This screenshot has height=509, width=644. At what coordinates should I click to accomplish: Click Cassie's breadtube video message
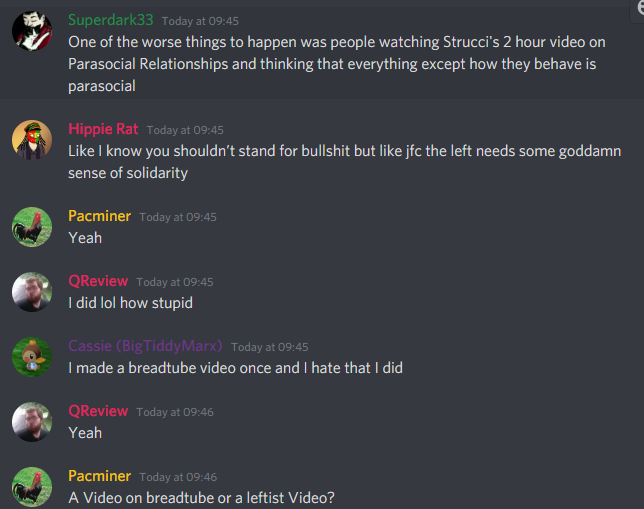(x=235, y=368)
